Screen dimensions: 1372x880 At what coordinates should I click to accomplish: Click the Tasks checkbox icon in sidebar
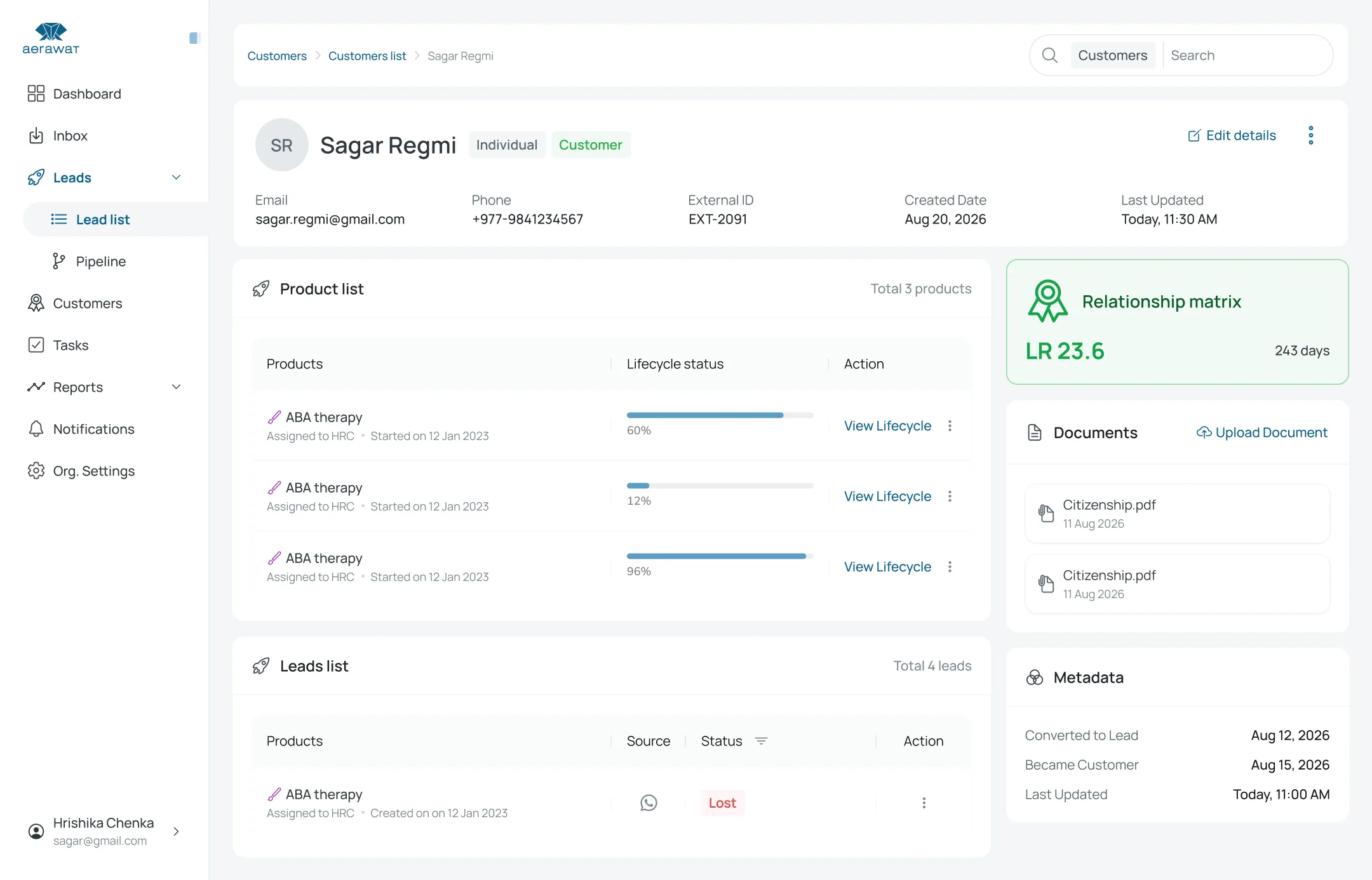(36, 345)
